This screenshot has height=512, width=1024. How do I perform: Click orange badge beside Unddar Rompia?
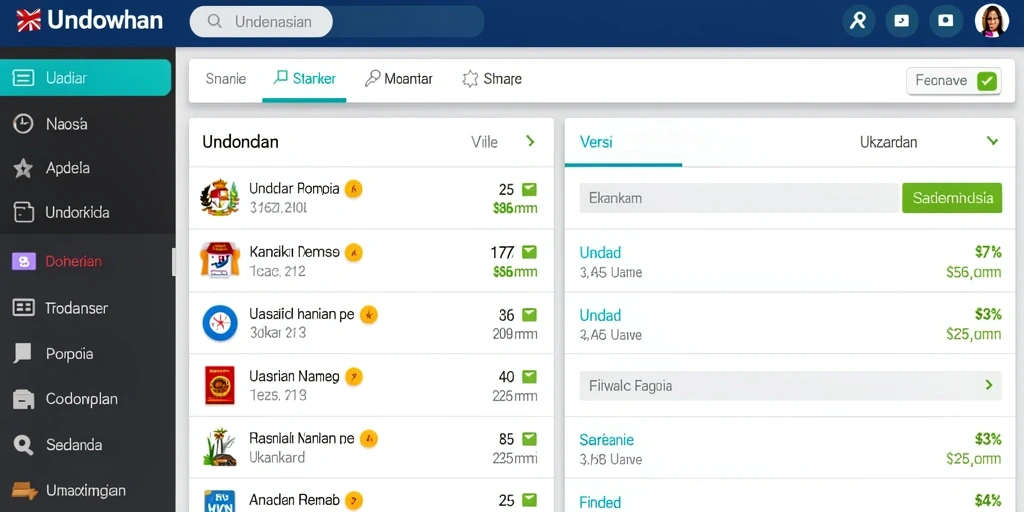pos(353,189)
